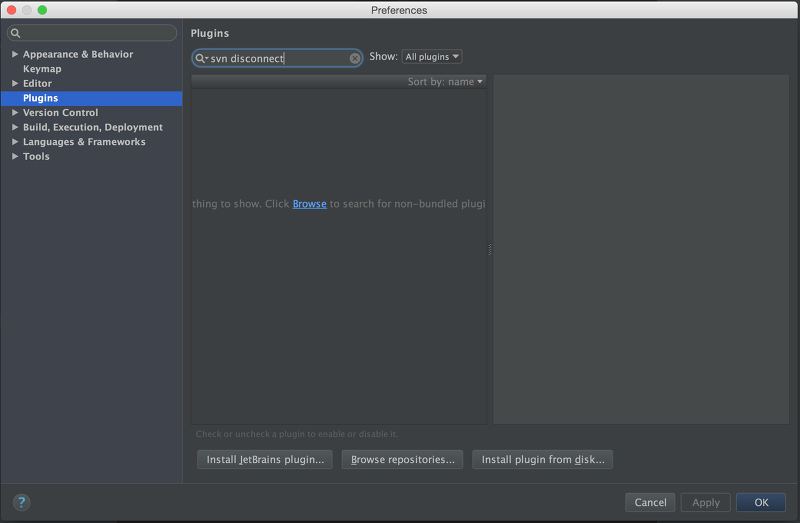Open Browse repositories dialog
This screenshot has width=800, height=523.
(x=402, y=459)
